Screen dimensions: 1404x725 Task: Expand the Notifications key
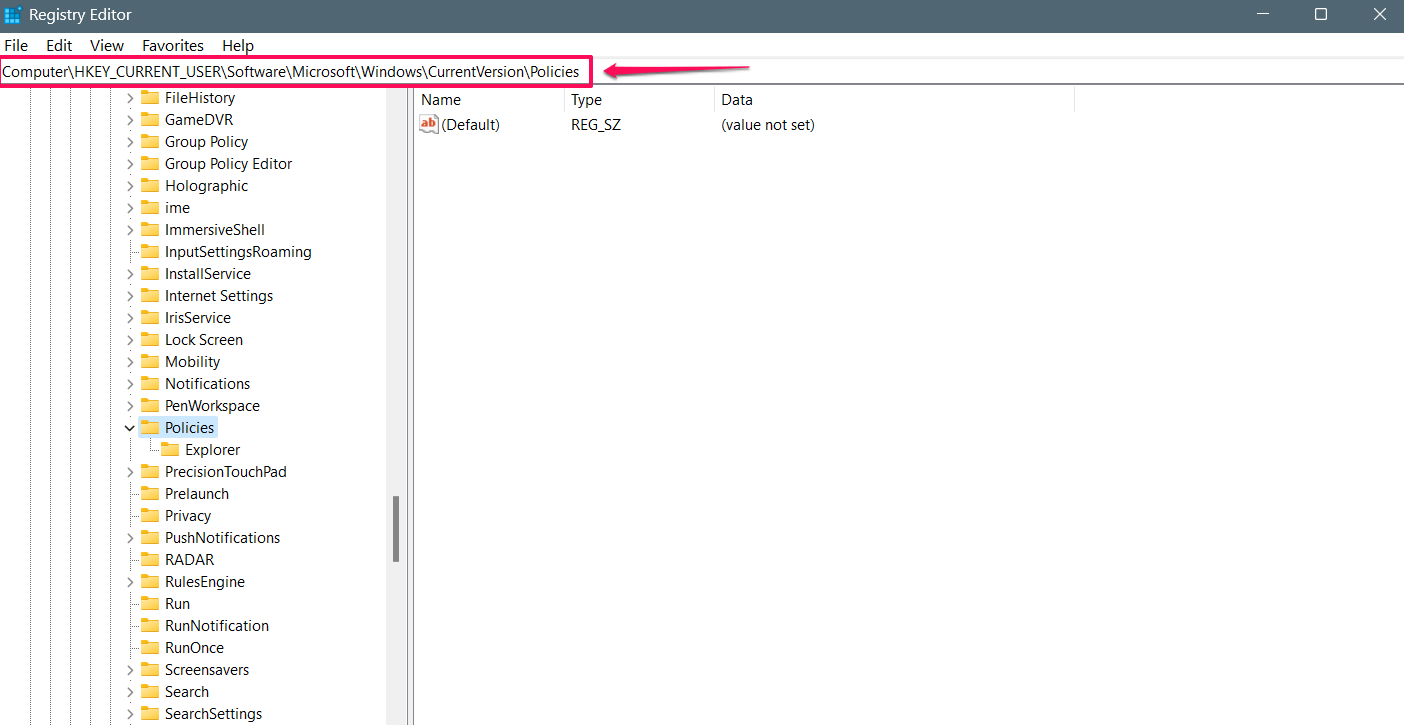[130, 384]
